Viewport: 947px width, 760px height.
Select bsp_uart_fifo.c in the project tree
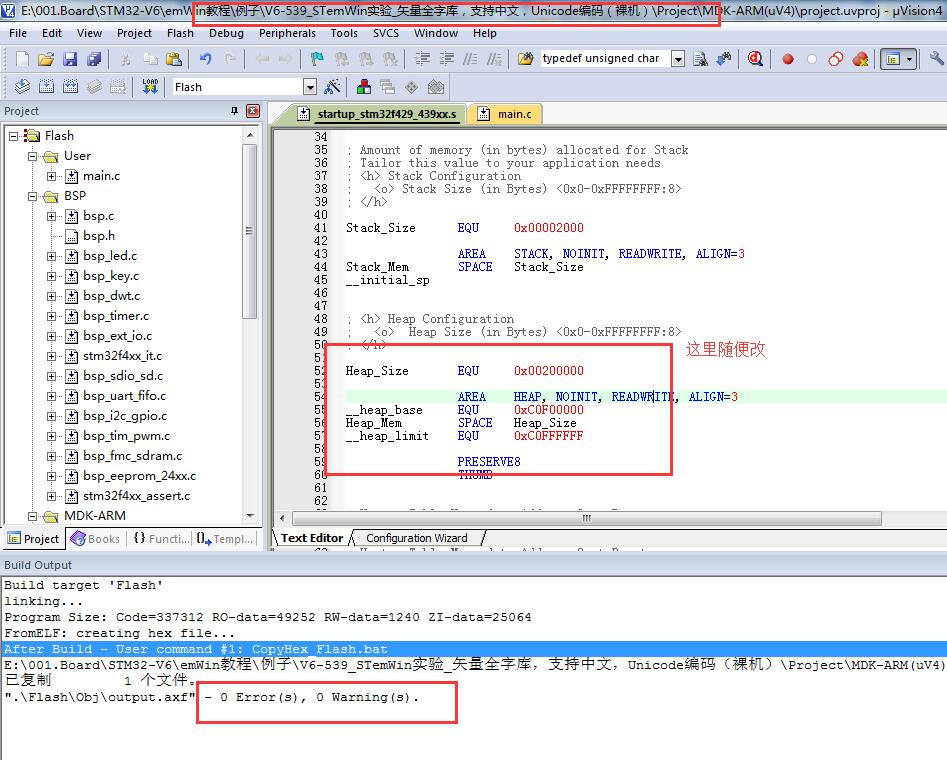124,396
